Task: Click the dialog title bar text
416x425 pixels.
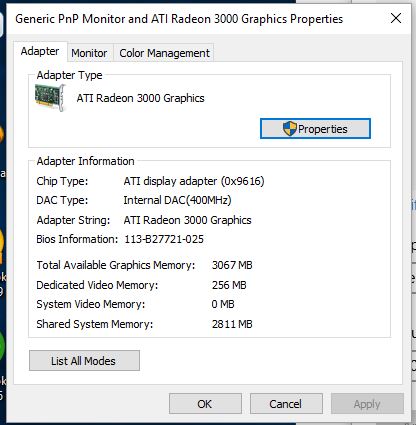Action: click(179, 19)
